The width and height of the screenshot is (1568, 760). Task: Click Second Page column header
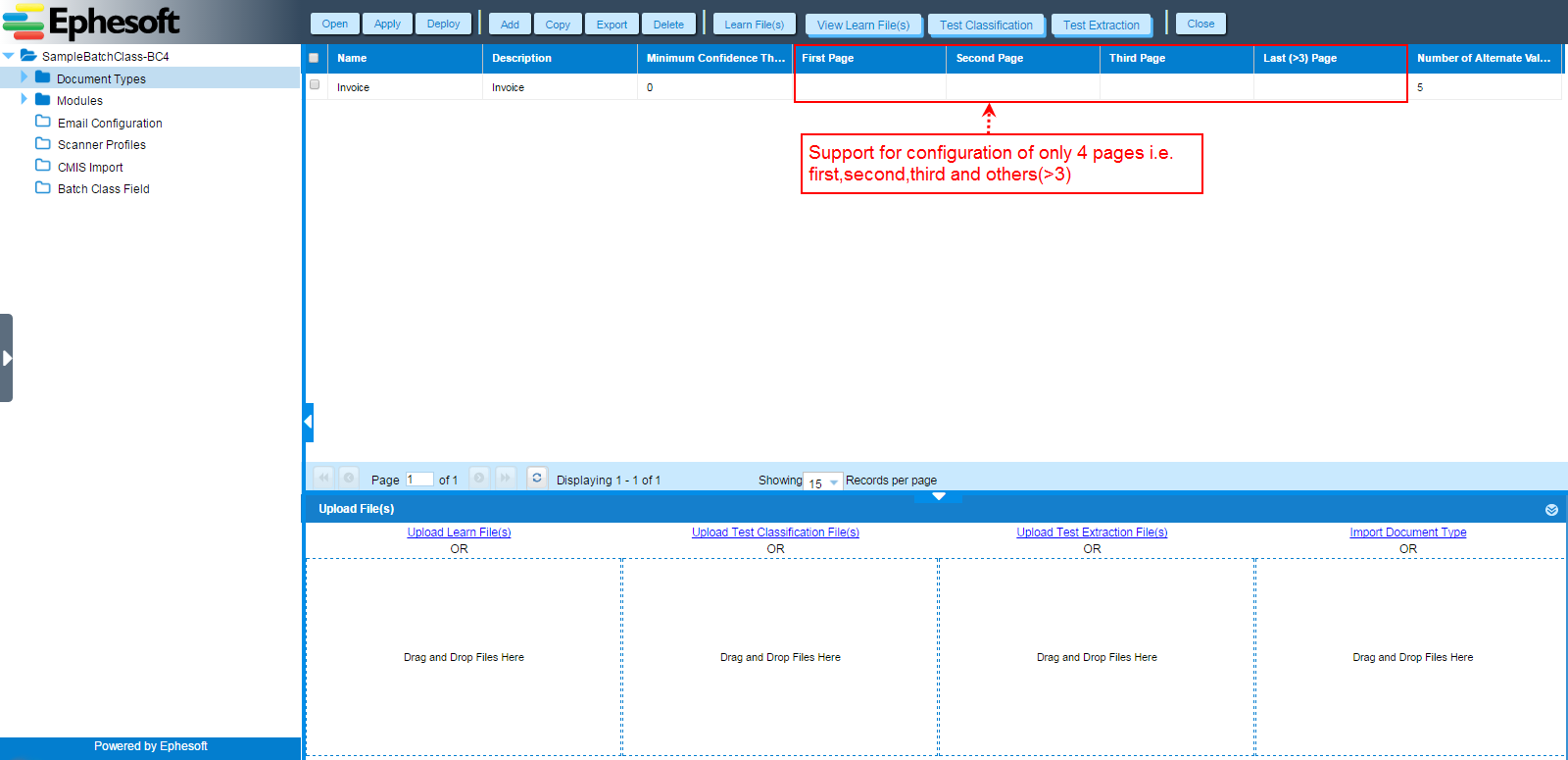point(1023,58)
